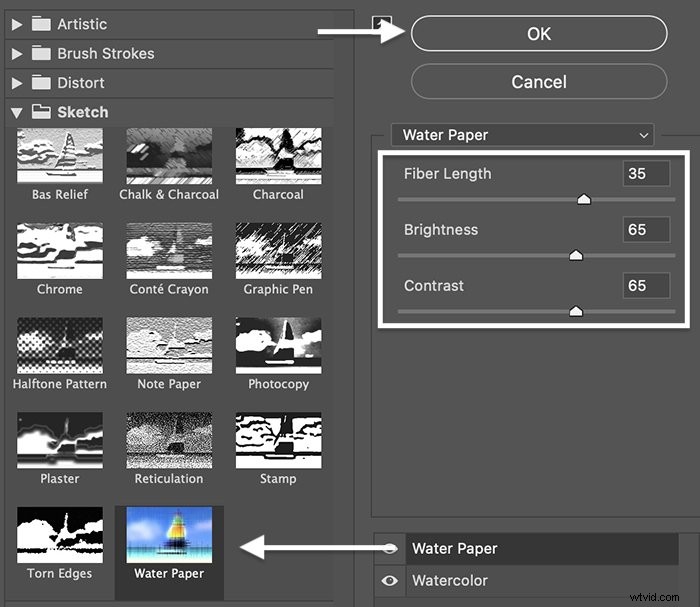Screen dimensions: 700x607
Task: Expand the Brush Strokes folder
Action: [x=17, y=54]
